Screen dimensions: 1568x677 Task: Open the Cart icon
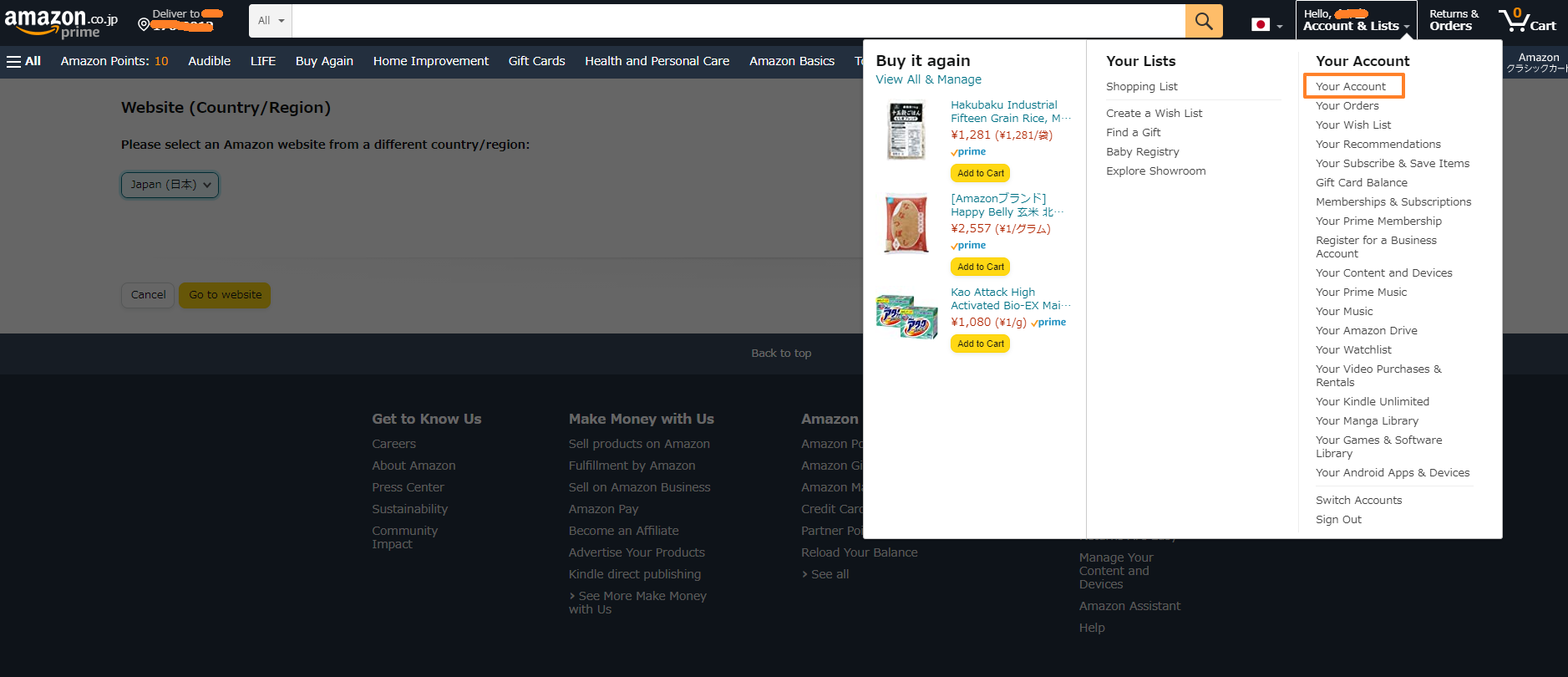pyautogui.click(x=1527, y=20)
